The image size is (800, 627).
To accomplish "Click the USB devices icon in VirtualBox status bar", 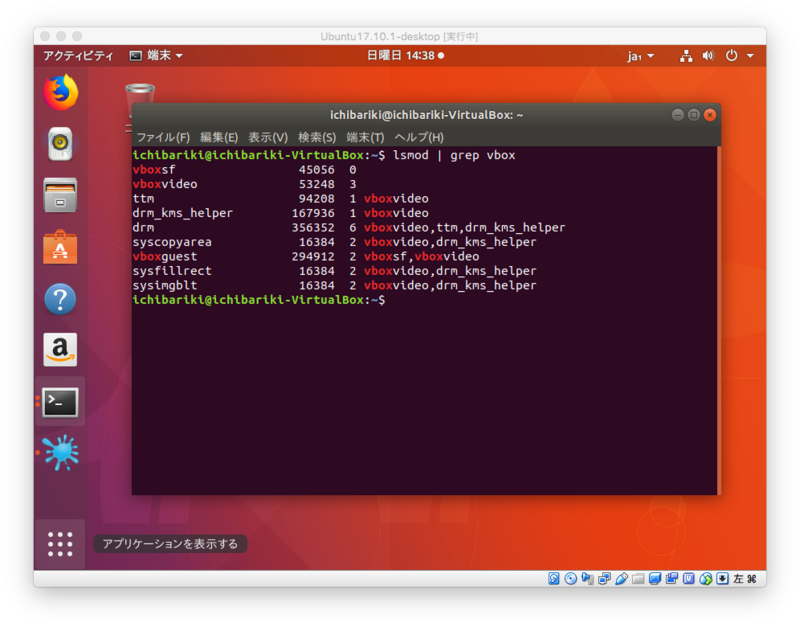I will tap(620, 578).
